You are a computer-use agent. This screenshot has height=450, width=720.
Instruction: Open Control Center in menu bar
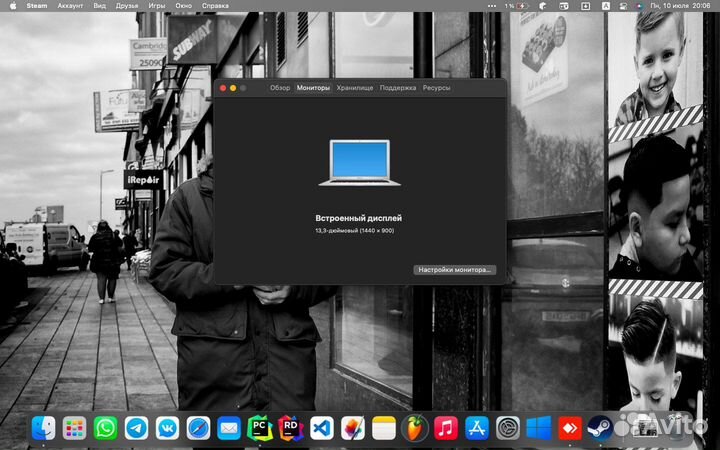tap(623, 6)
